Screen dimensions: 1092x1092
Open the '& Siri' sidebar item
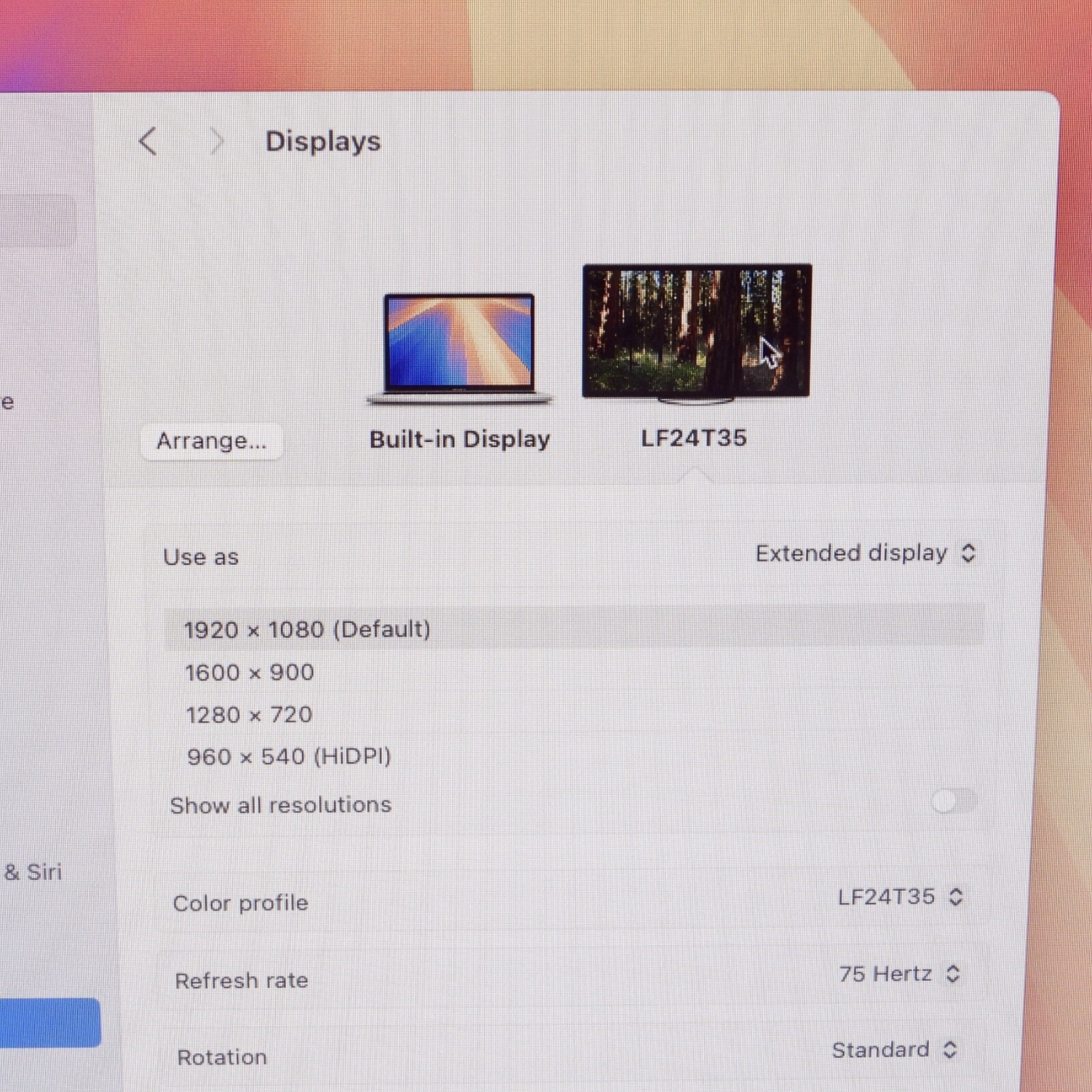coord(33,872)
